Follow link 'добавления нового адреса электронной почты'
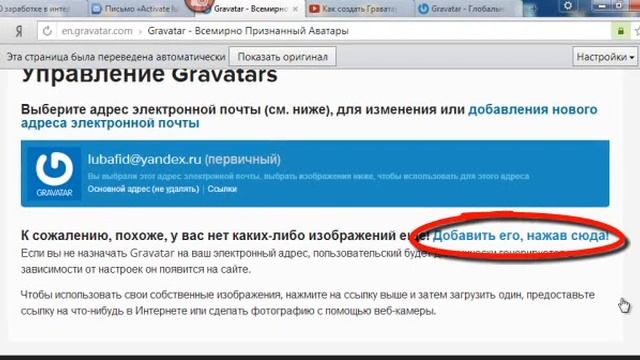 click(x=309, y=116)
